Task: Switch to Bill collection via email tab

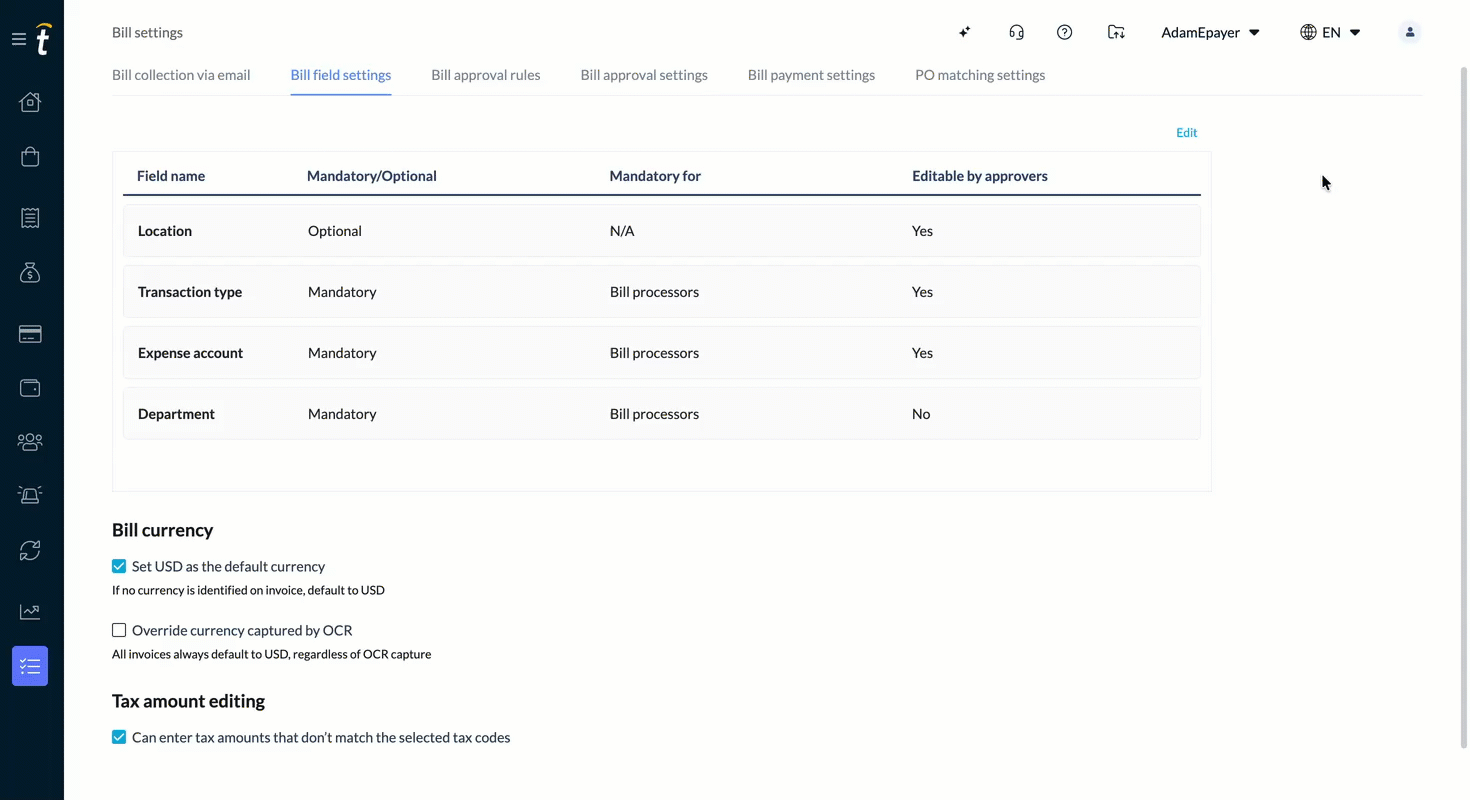Action: [x=181, y=75]
